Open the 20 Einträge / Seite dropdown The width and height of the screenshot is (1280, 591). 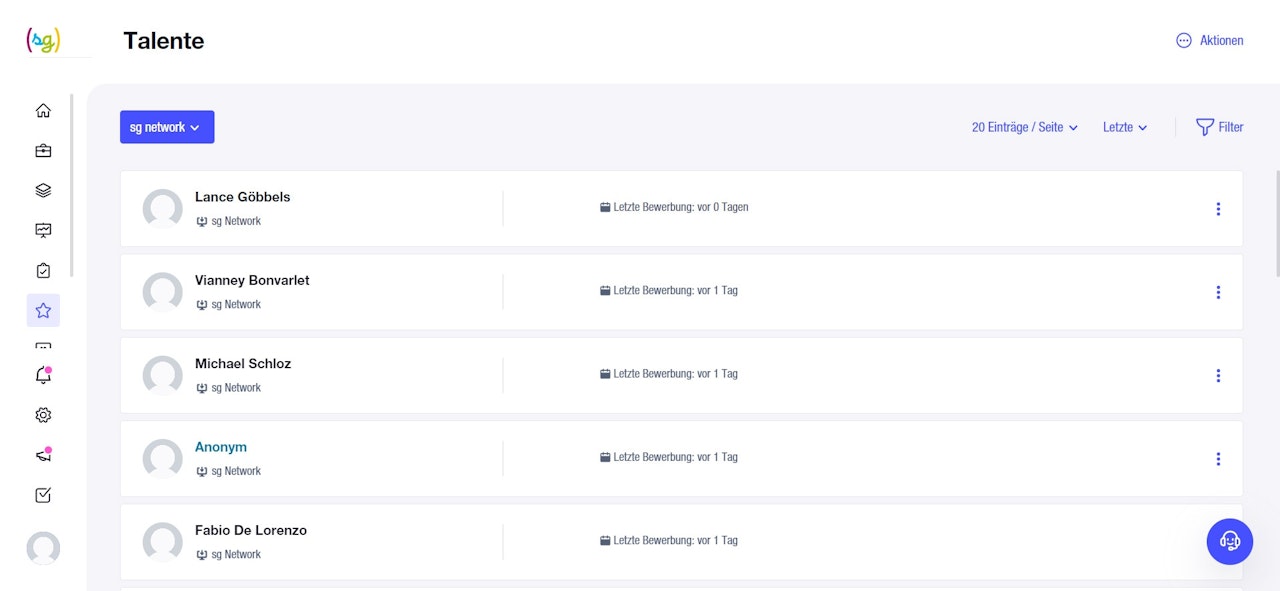1024,127
